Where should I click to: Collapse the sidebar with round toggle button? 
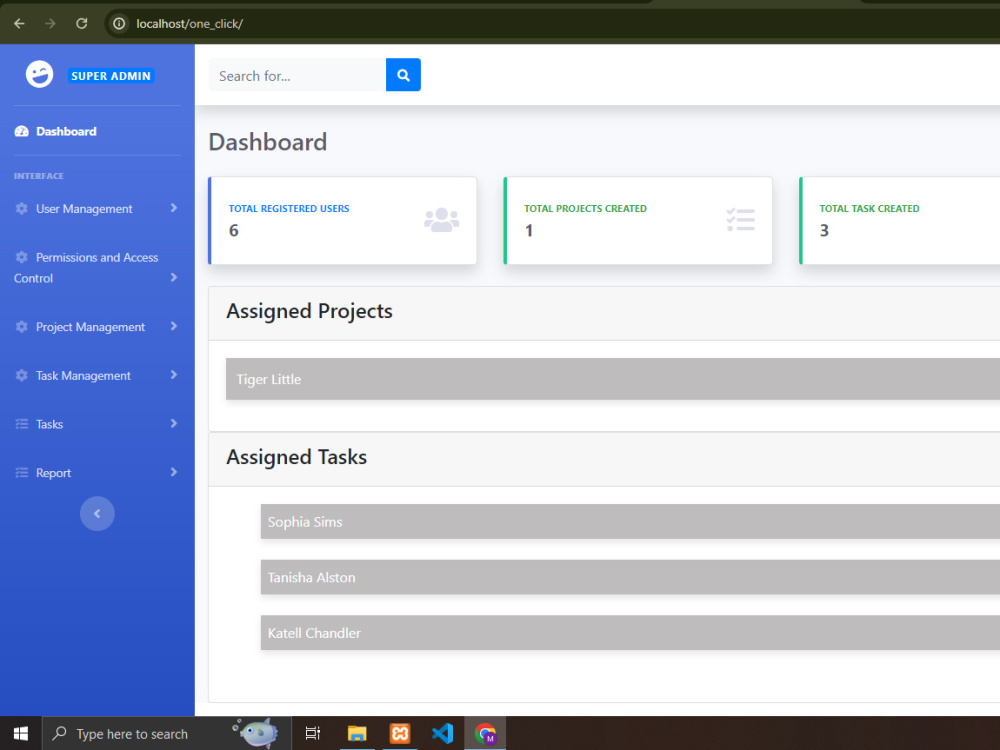pyautogui.click(x=97, y=513)
